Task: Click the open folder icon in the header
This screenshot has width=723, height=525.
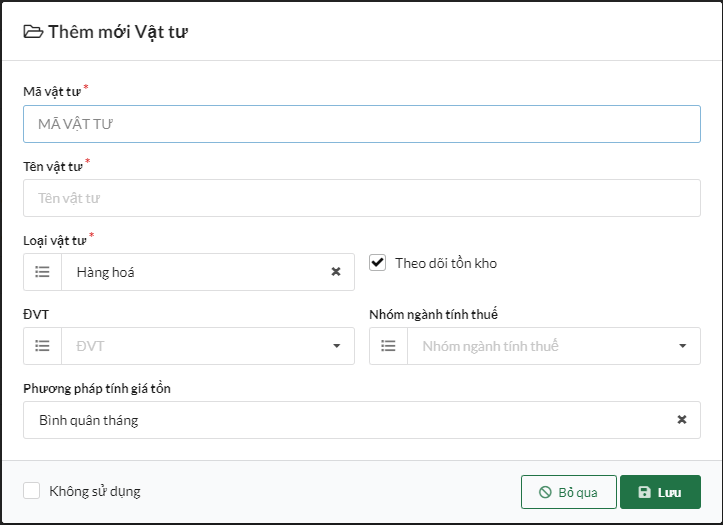Action: coord(33,32)
